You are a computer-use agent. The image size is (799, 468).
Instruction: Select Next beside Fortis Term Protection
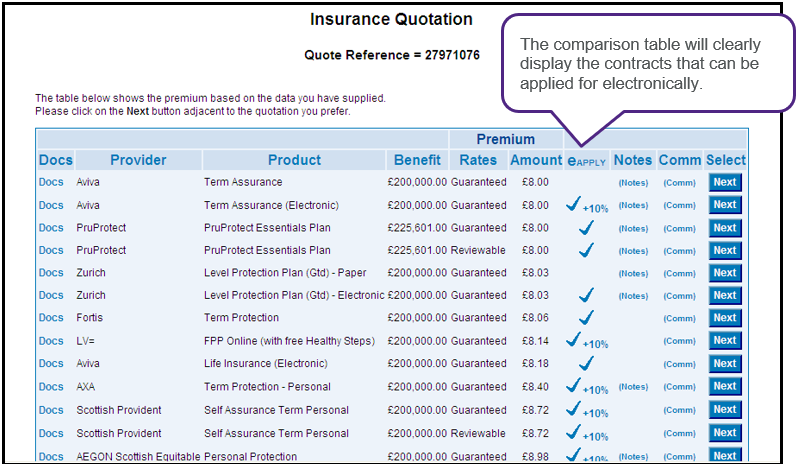(725, 318)
